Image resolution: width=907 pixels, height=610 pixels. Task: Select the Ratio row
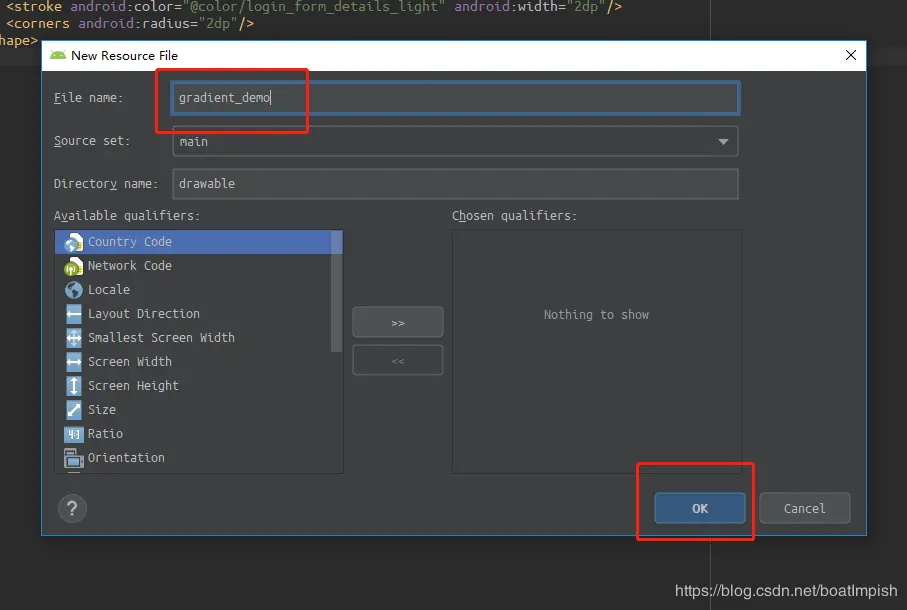(193, 434)
